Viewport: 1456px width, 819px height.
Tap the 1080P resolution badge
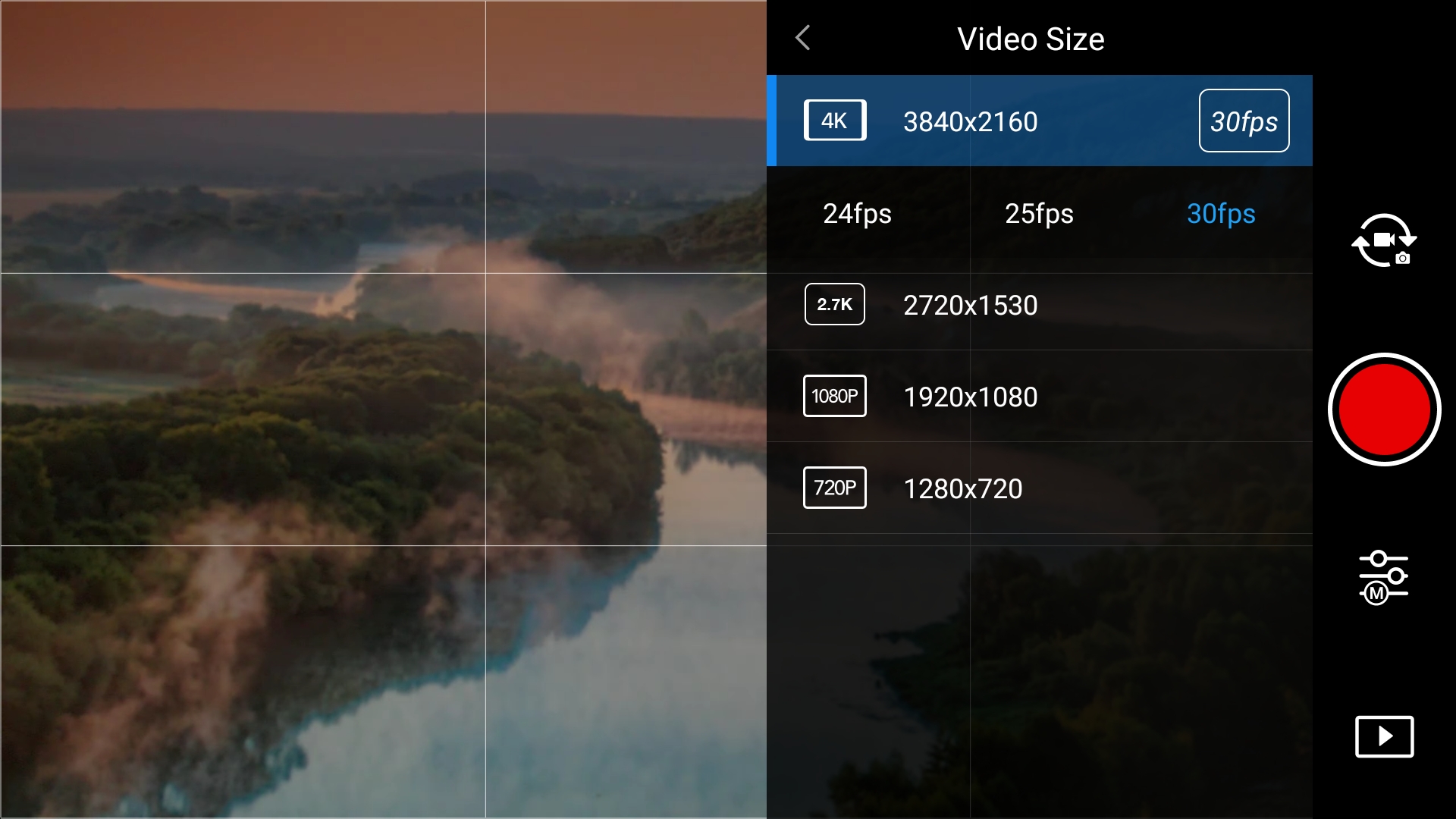click(x=834, y=396)
